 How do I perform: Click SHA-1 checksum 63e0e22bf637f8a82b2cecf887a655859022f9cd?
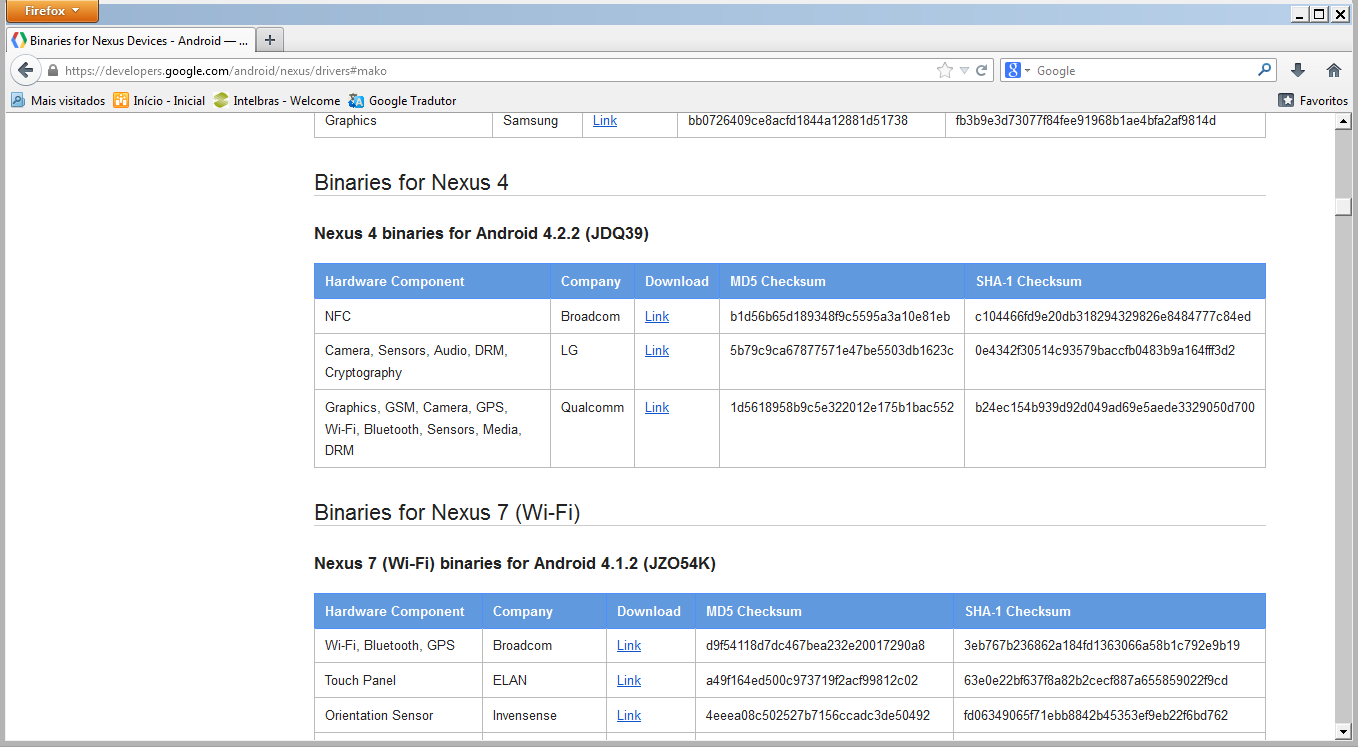[1096, 680]
